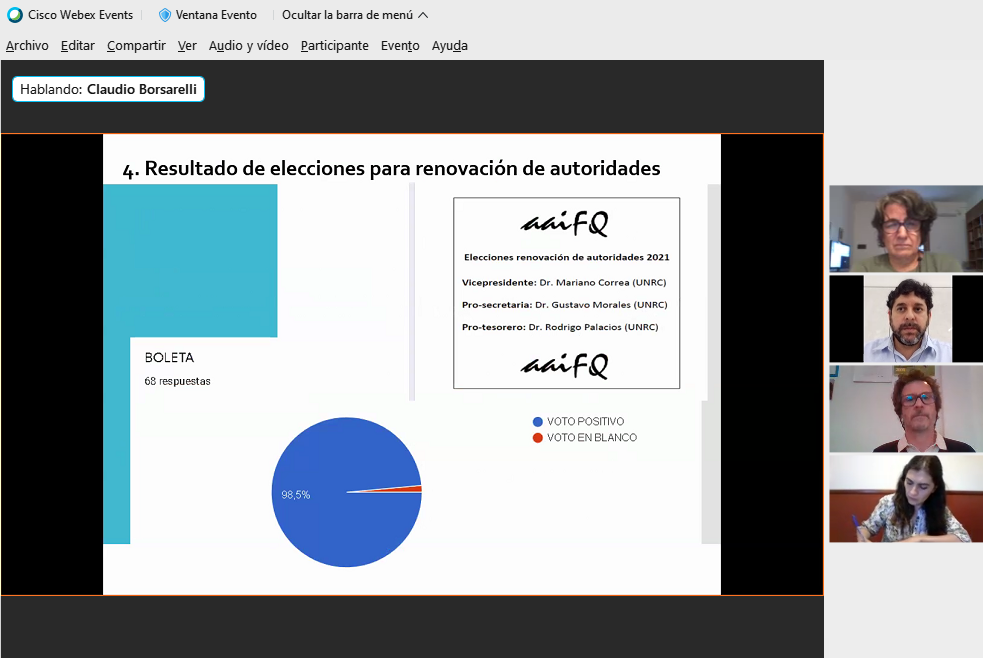Screen dimensions: 983x658
Task: Open the Compartir menu
Action: click(x=136, y=46)
